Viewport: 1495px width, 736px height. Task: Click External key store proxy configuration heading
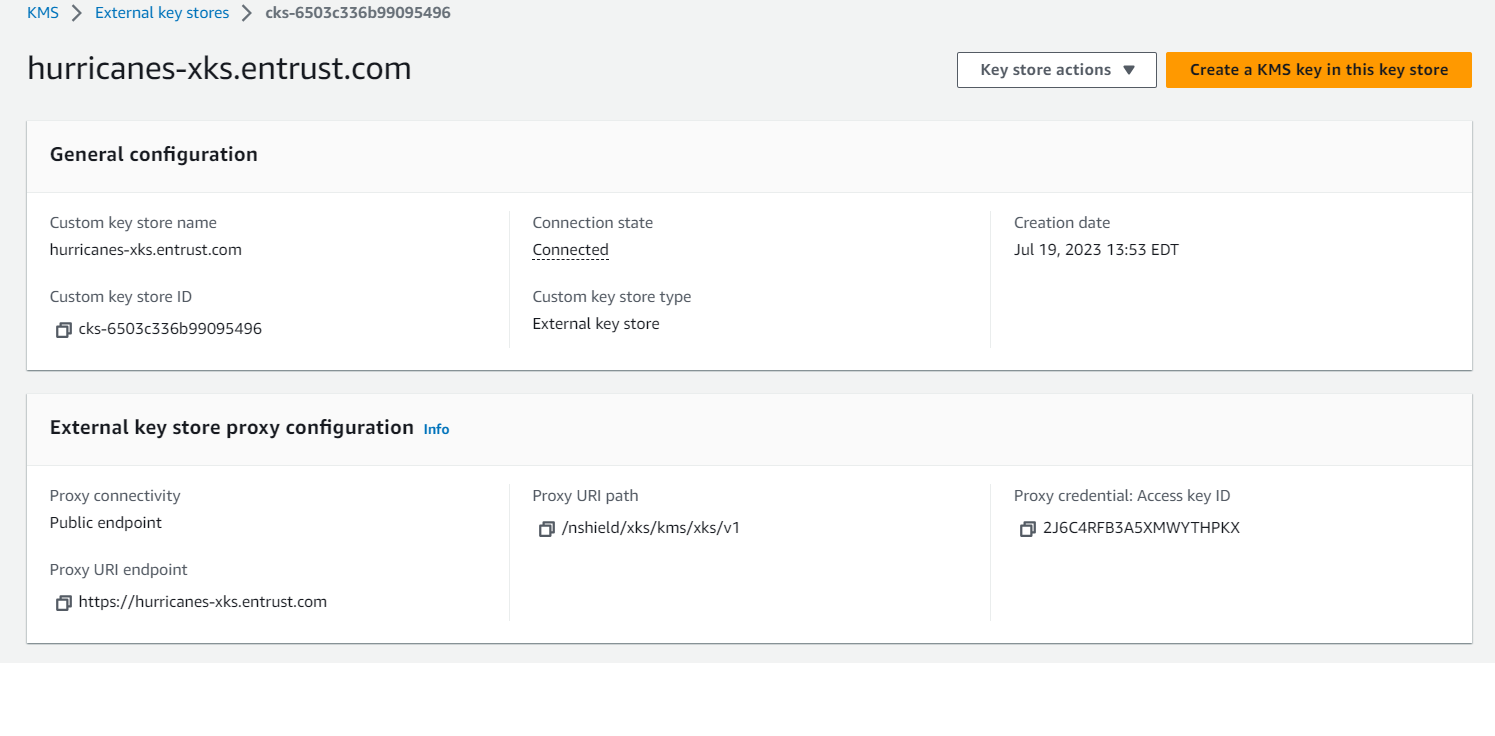click(x=232, y=428)
